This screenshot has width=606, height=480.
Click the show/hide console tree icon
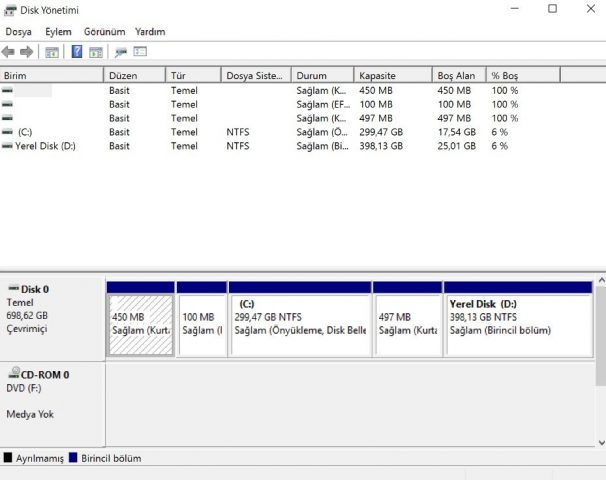pos(52,52)
